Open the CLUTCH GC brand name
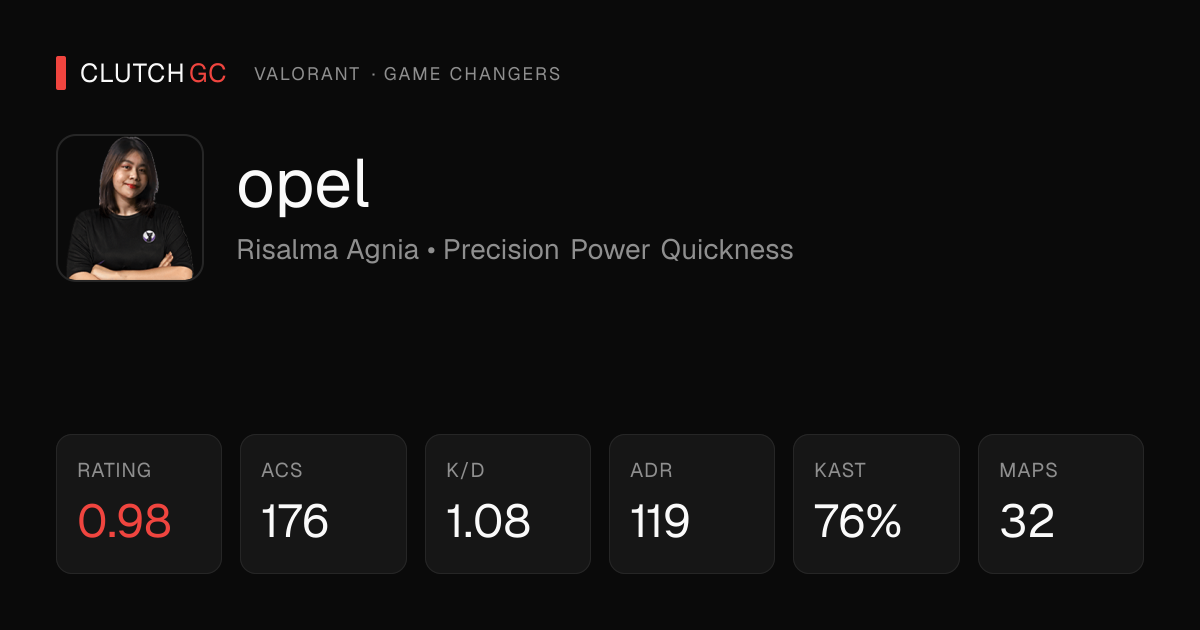This screenshot has height=630, width=1200. (x=153, y=73)
